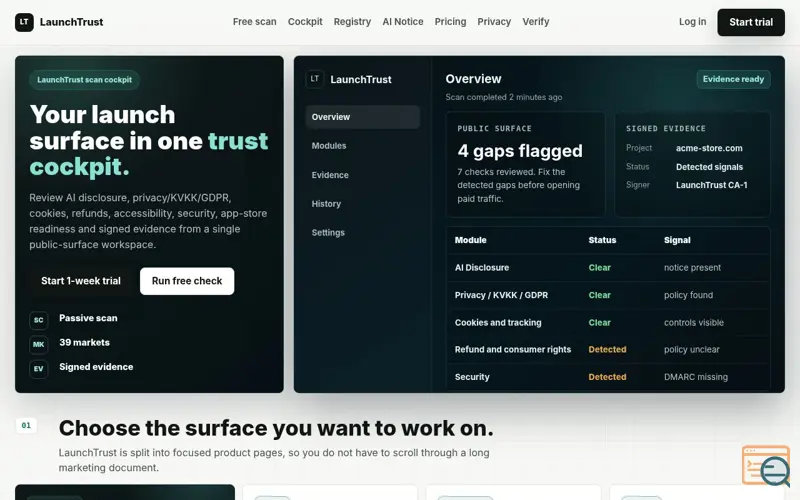Click 'controls visible' signal text
Image resolution: width=800 pixels, height=500 pixels.
point(693,322)
